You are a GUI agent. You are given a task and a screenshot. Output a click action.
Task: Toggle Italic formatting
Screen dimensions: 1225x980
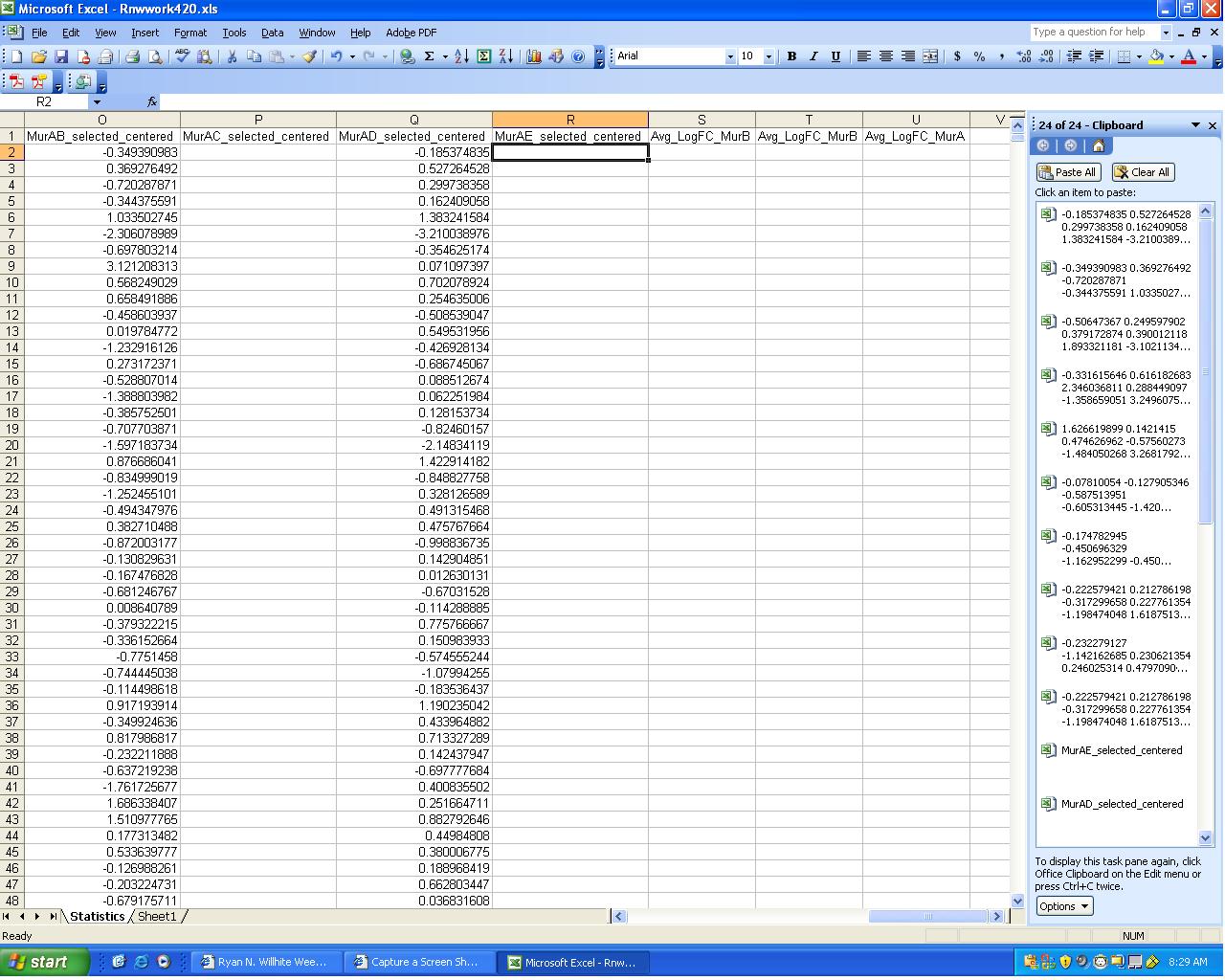[x=813, y=56]
